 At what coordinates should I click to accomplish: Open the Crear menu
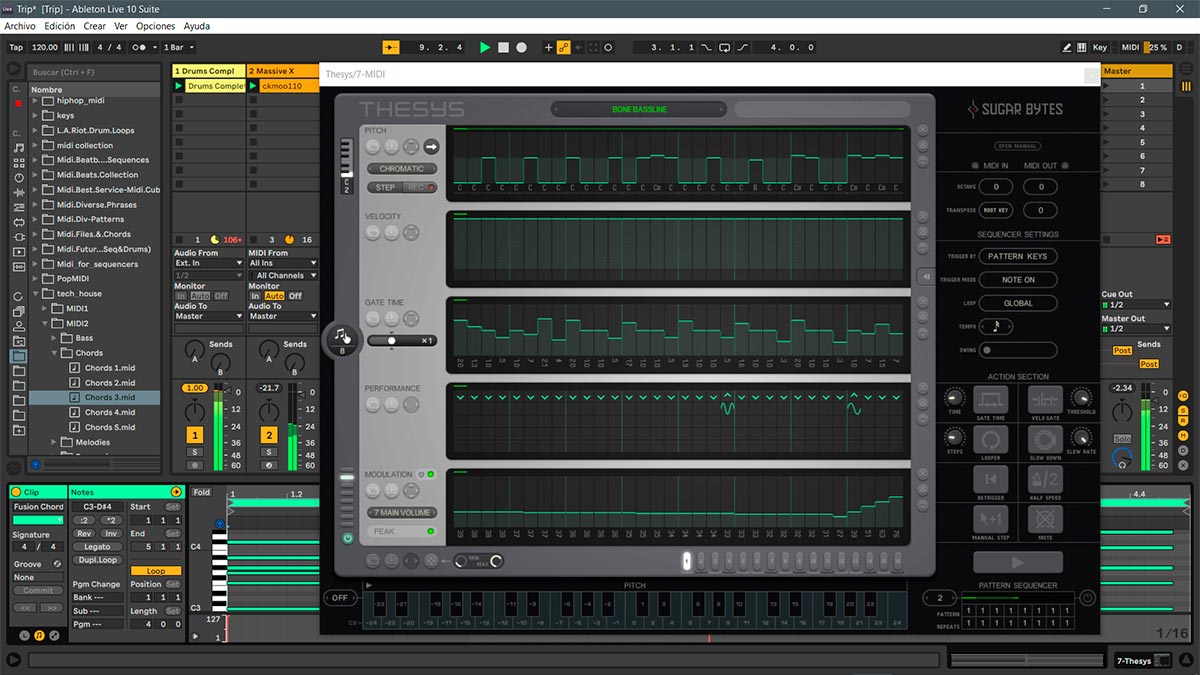[94, 26]
